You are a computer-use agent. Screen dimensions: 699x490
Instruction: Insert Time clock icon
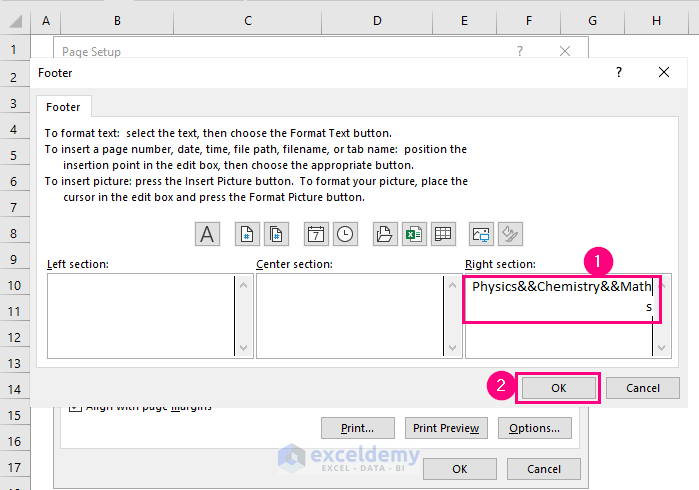coord(345,234)
